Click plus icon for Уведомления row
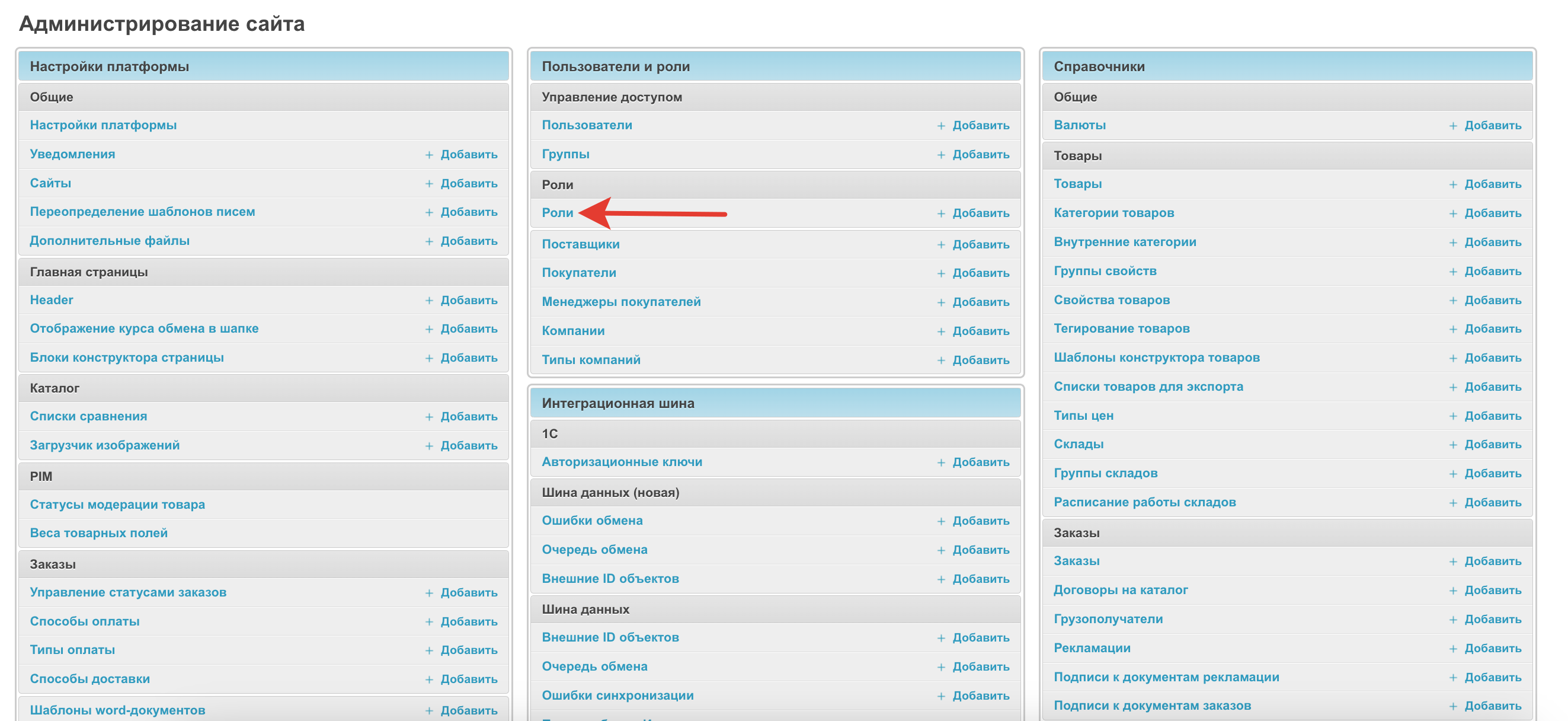This screenshot has width=1568, height=721. (x=429, y=155)
